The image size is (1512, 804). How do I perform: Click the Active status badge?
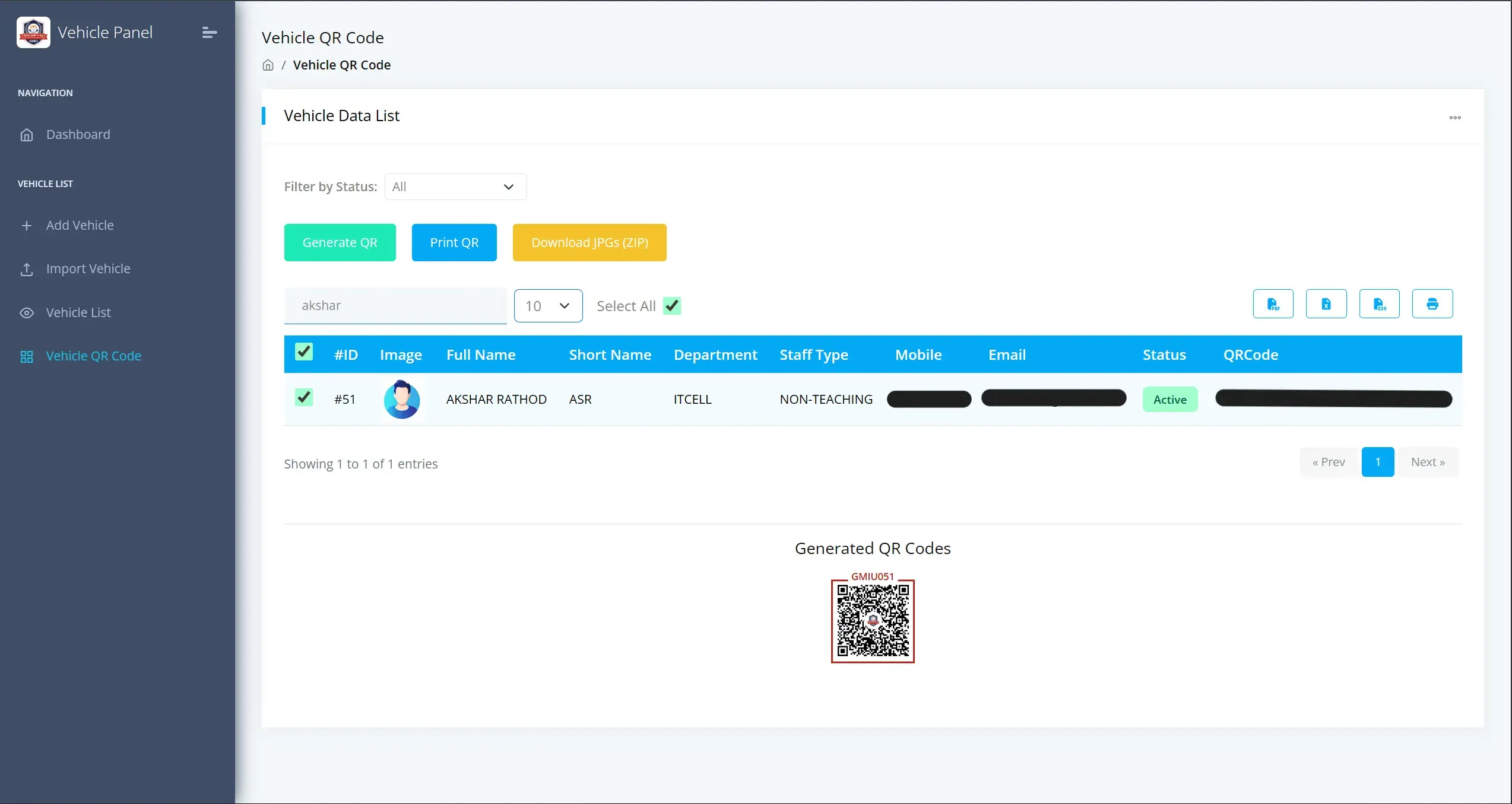tap(1170, 400)
